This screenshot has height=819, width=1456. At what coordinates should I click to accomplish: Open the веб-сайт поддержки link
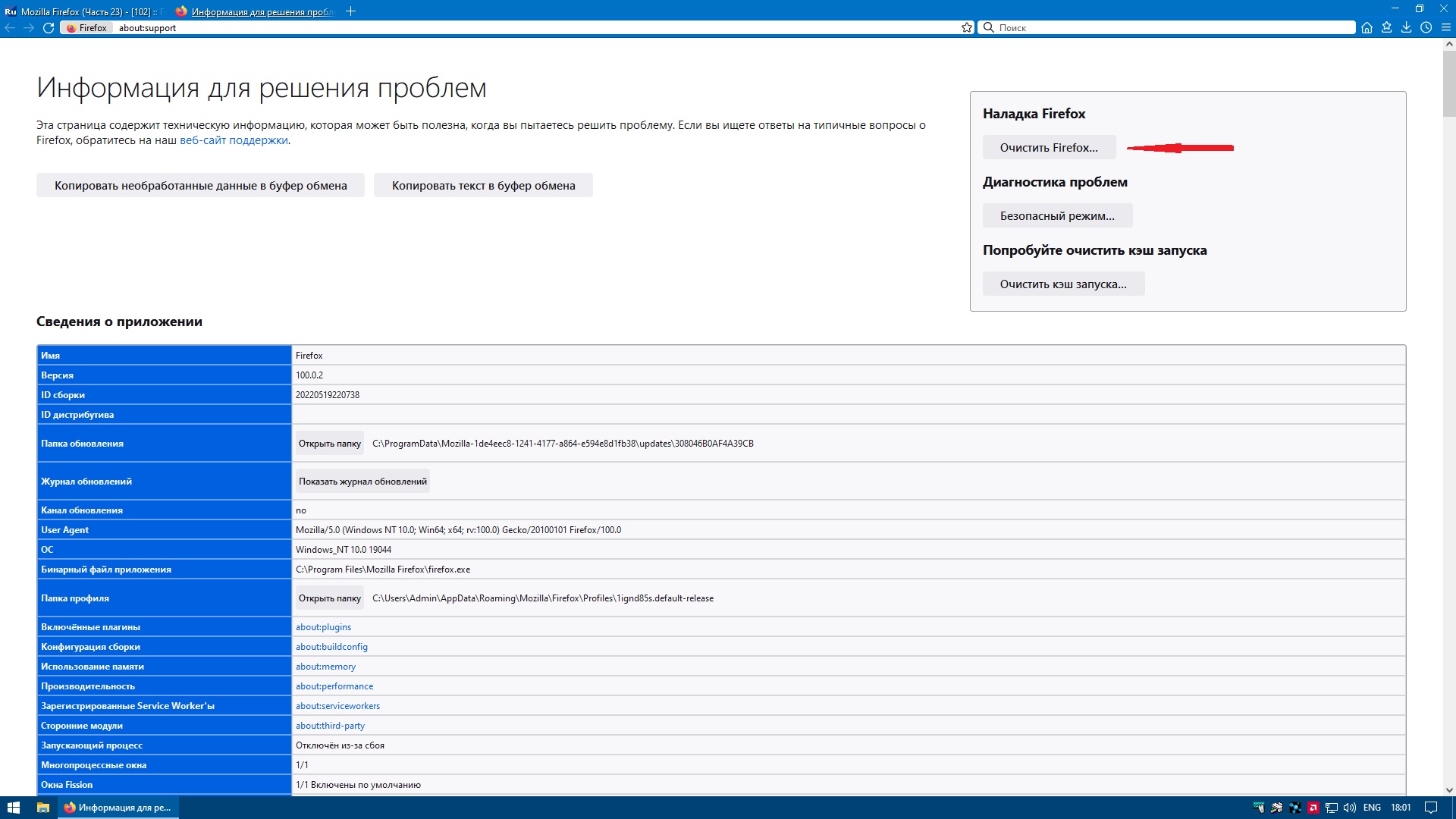[234, 140]
